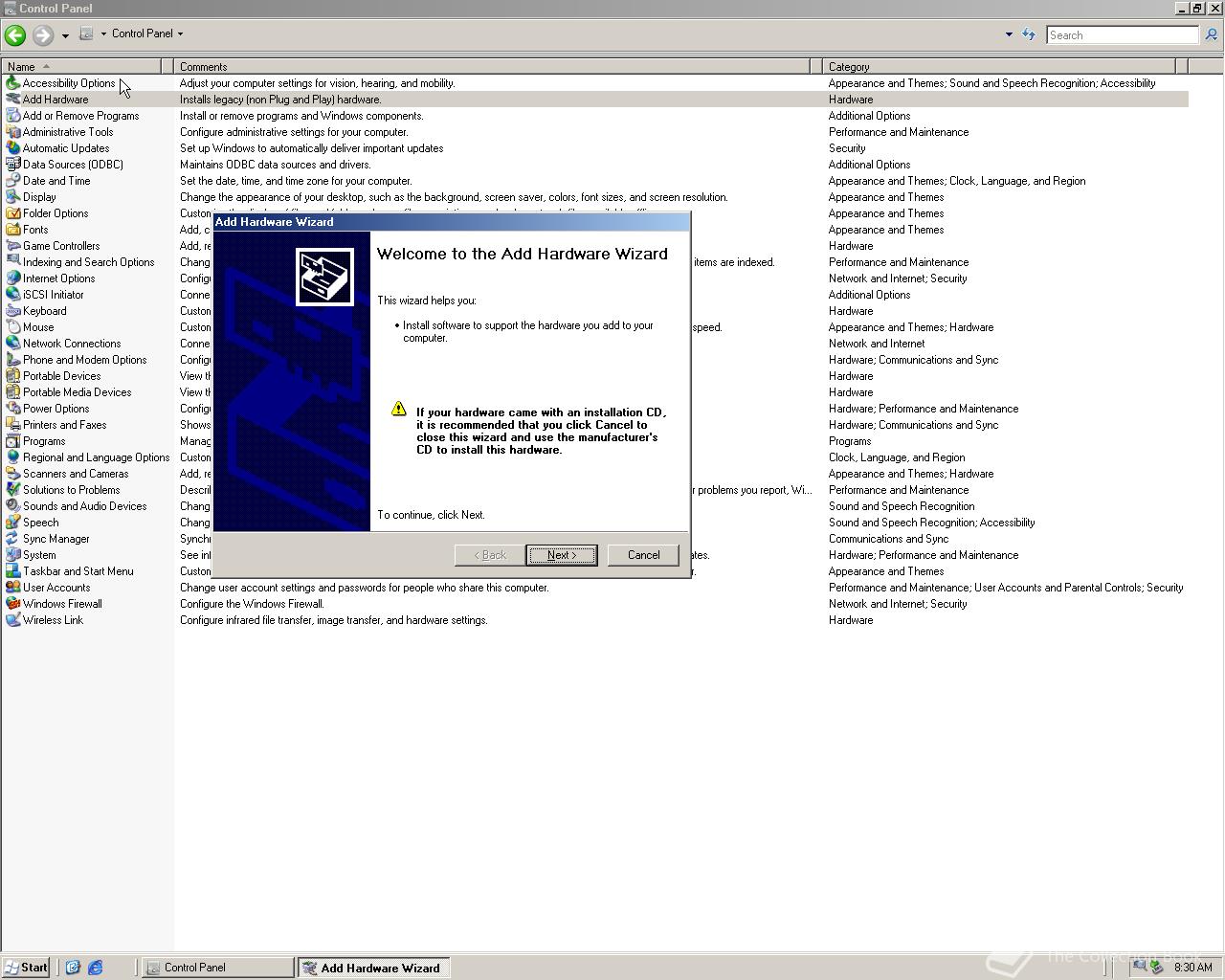Open the recent pages dropdown arrow
Image resolution: width=1225 pixels, height=980 pixels.
[x=65, y=35]
